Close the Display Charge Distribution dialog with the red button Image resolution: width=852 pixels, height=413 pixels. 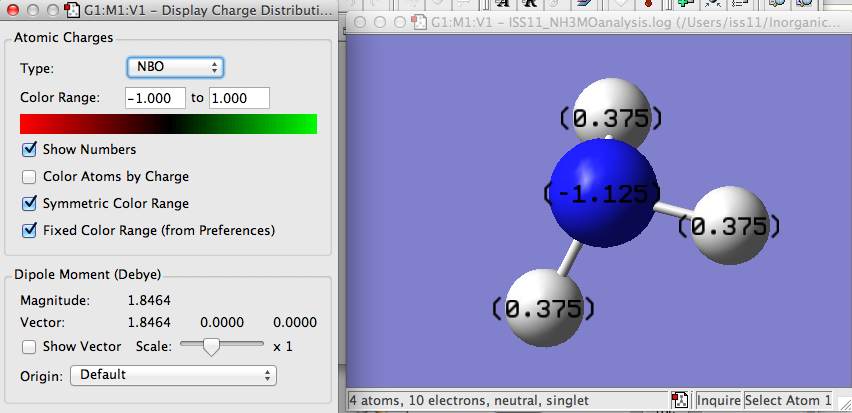pos(14,9)
